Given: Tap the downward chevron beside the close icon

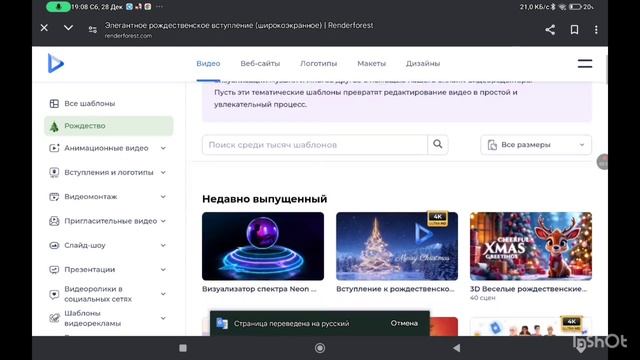Looking at the screenshot, I should [x=68, y=28].
